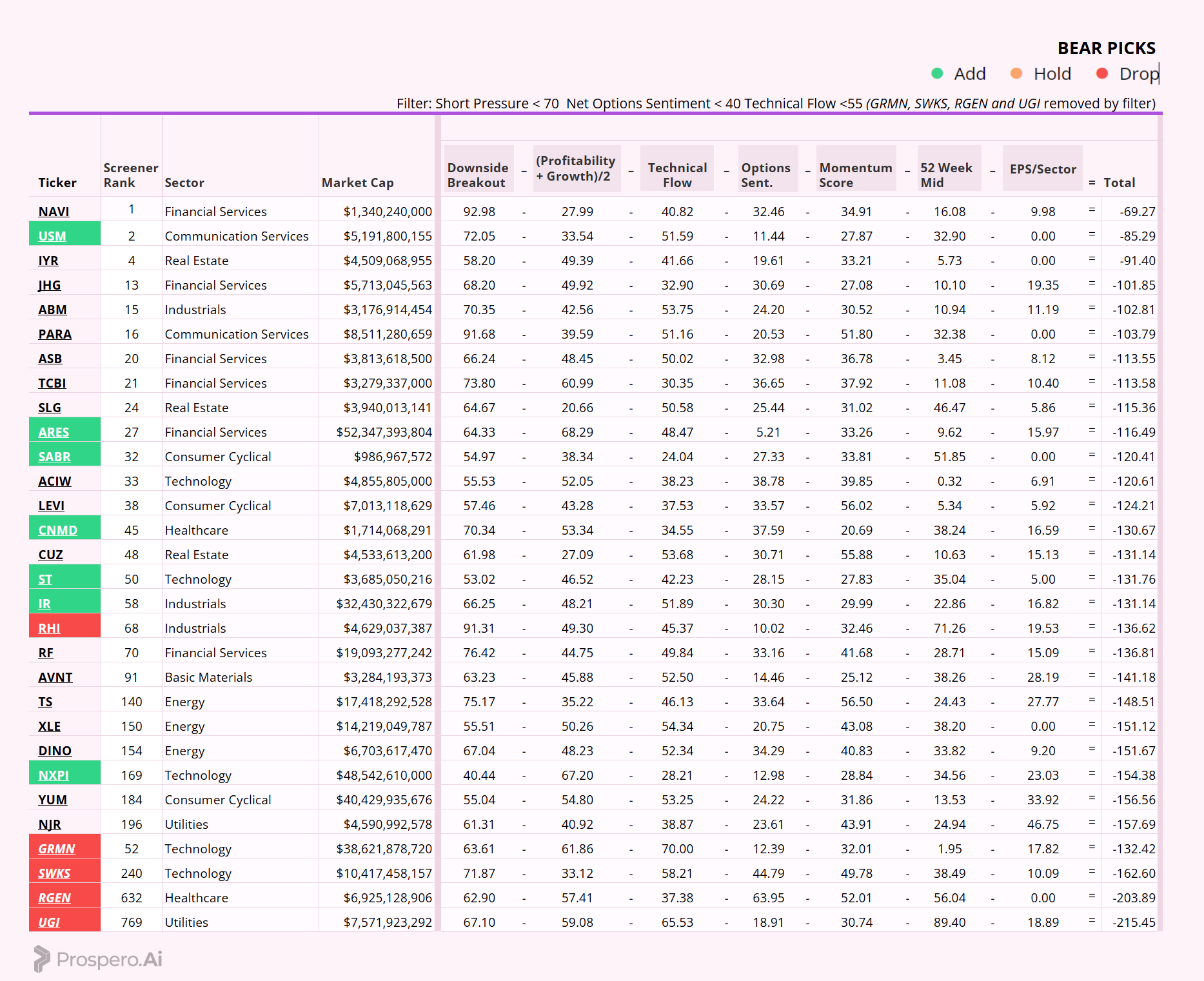This screenshot has width=1204, height=981.
Task: Open the RF ticker link
Action: (46, 653)
